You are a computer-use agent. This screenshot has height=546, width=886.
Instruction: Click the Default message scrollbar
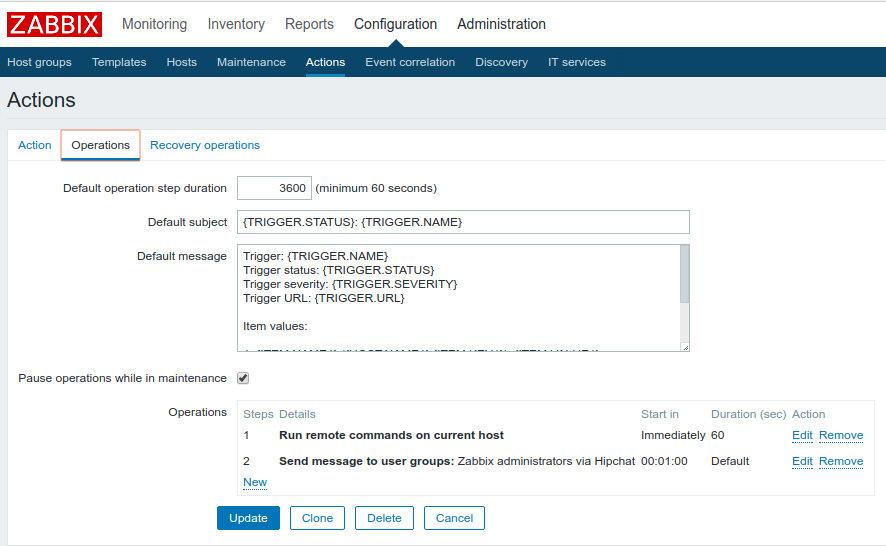pyautogui.click(x=685, y=274)
